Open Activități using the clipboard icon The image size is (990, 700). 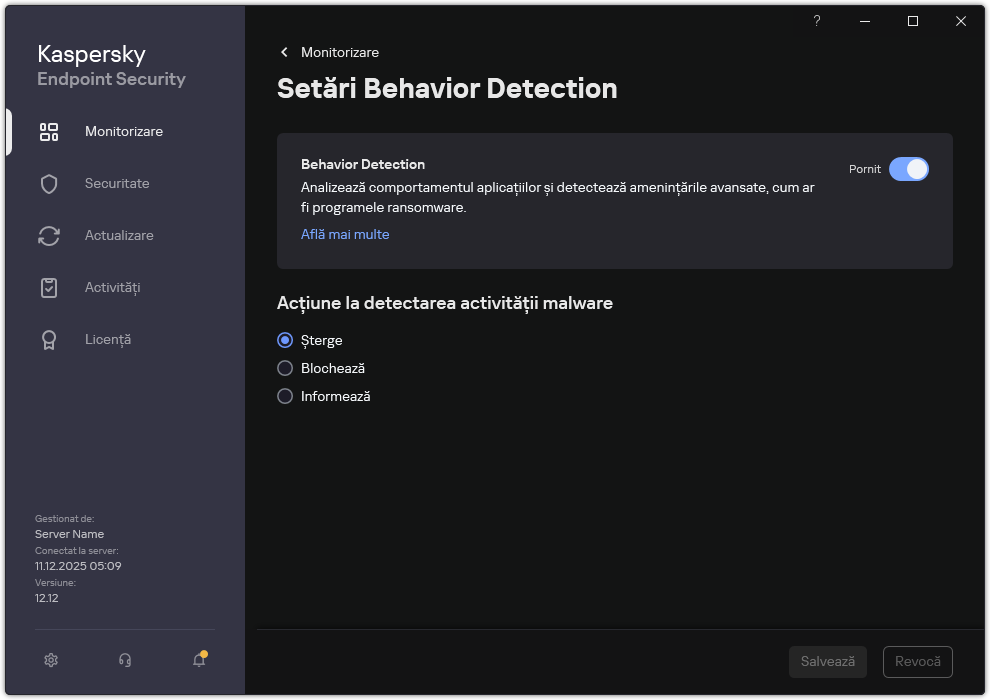[x=49, y=287]
